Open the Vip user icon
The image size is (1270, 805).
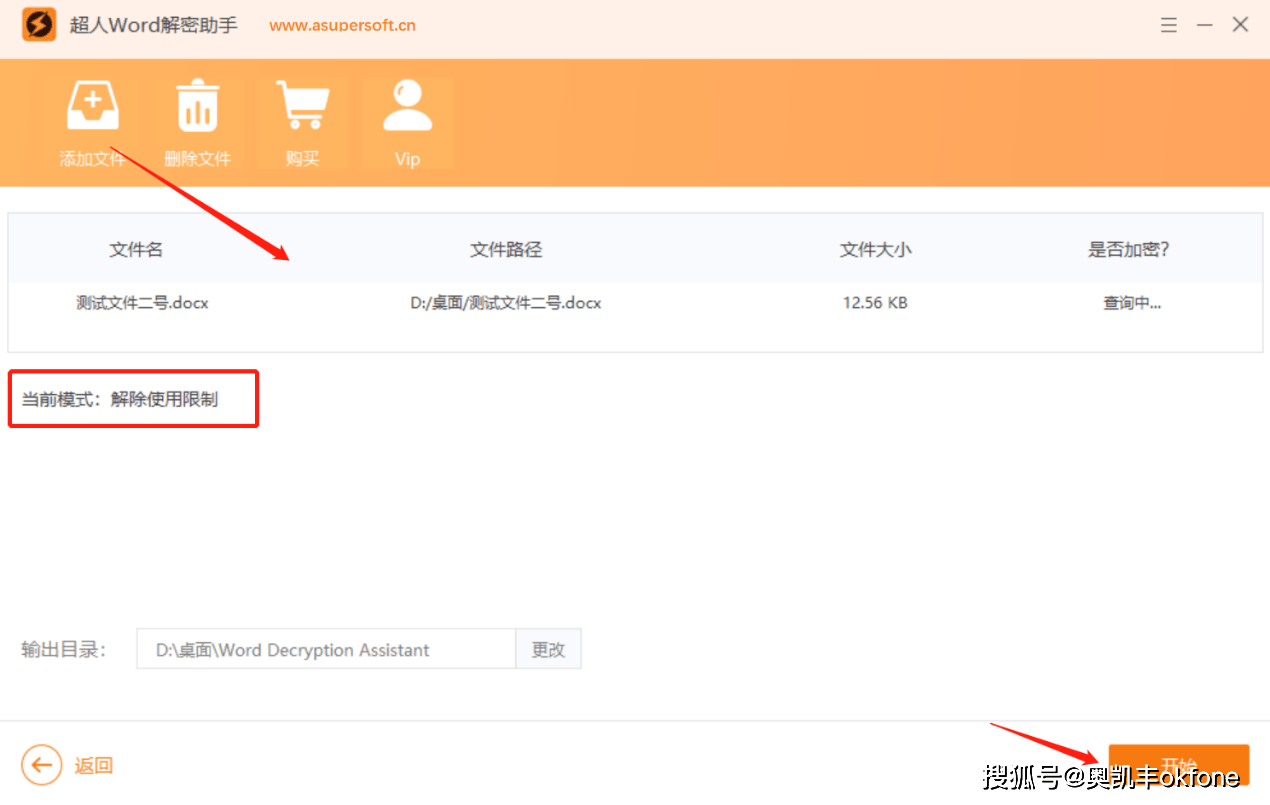click(x=407, y=107)
